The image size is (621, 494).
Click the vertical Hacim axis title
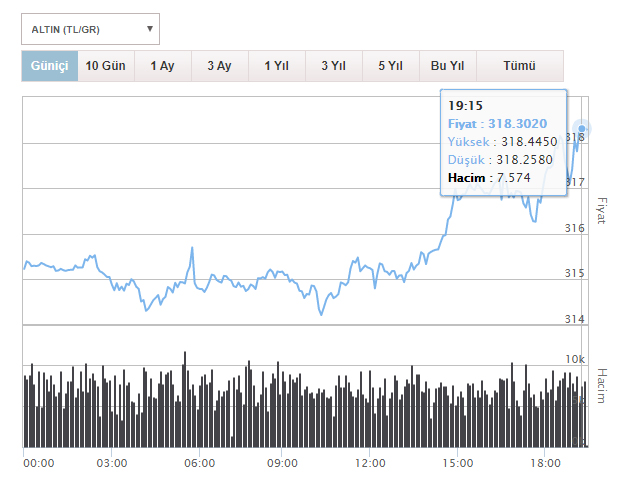tap(602, 386)
